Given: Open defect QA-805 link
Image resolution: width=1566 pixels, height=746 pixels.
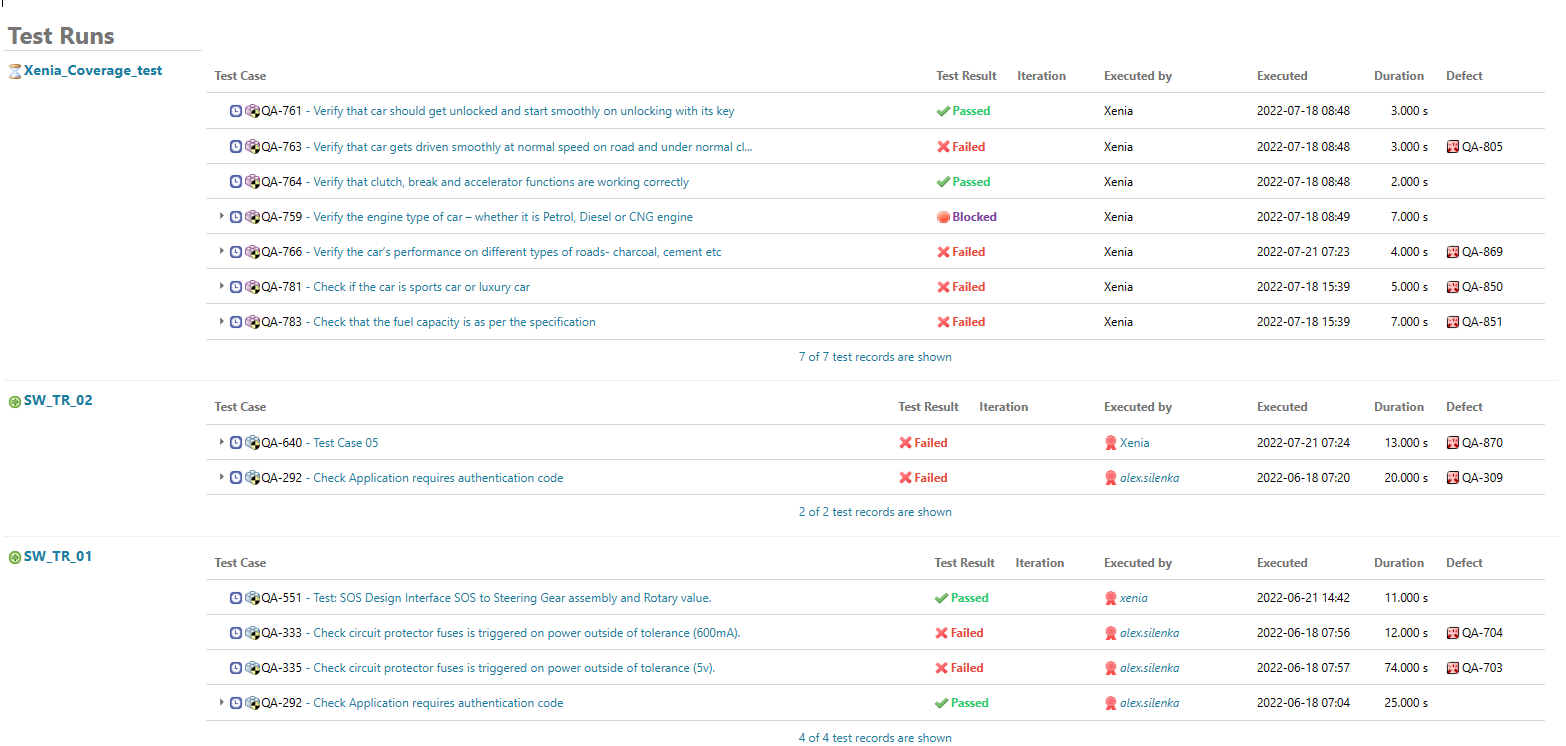Looking at the screenshot, I should pos(1482,147).
